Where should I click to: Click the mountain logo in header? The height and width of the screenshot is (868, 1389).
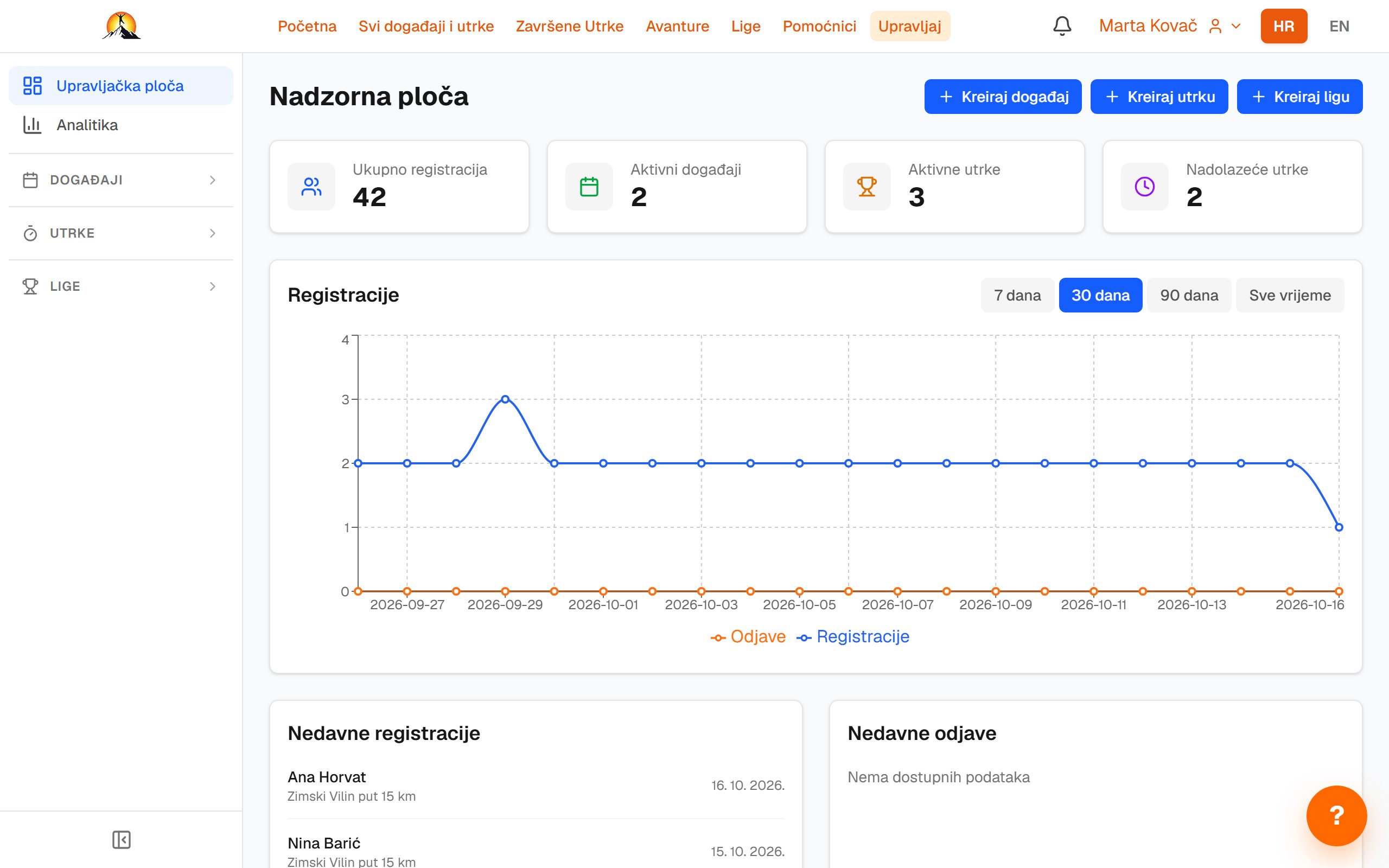point(122,26)
